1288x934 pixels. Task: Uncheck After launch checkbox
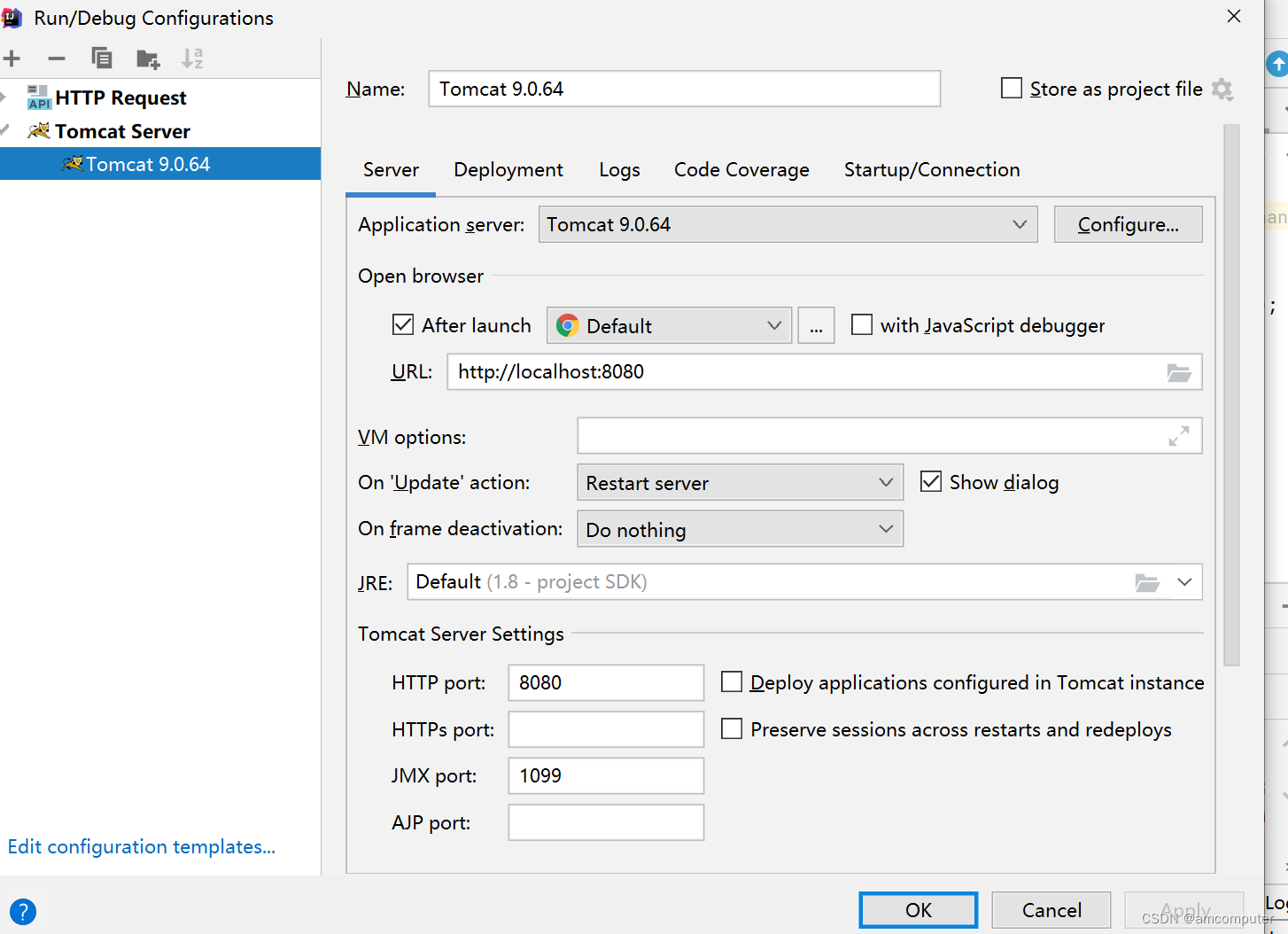[x=403, y=325]
